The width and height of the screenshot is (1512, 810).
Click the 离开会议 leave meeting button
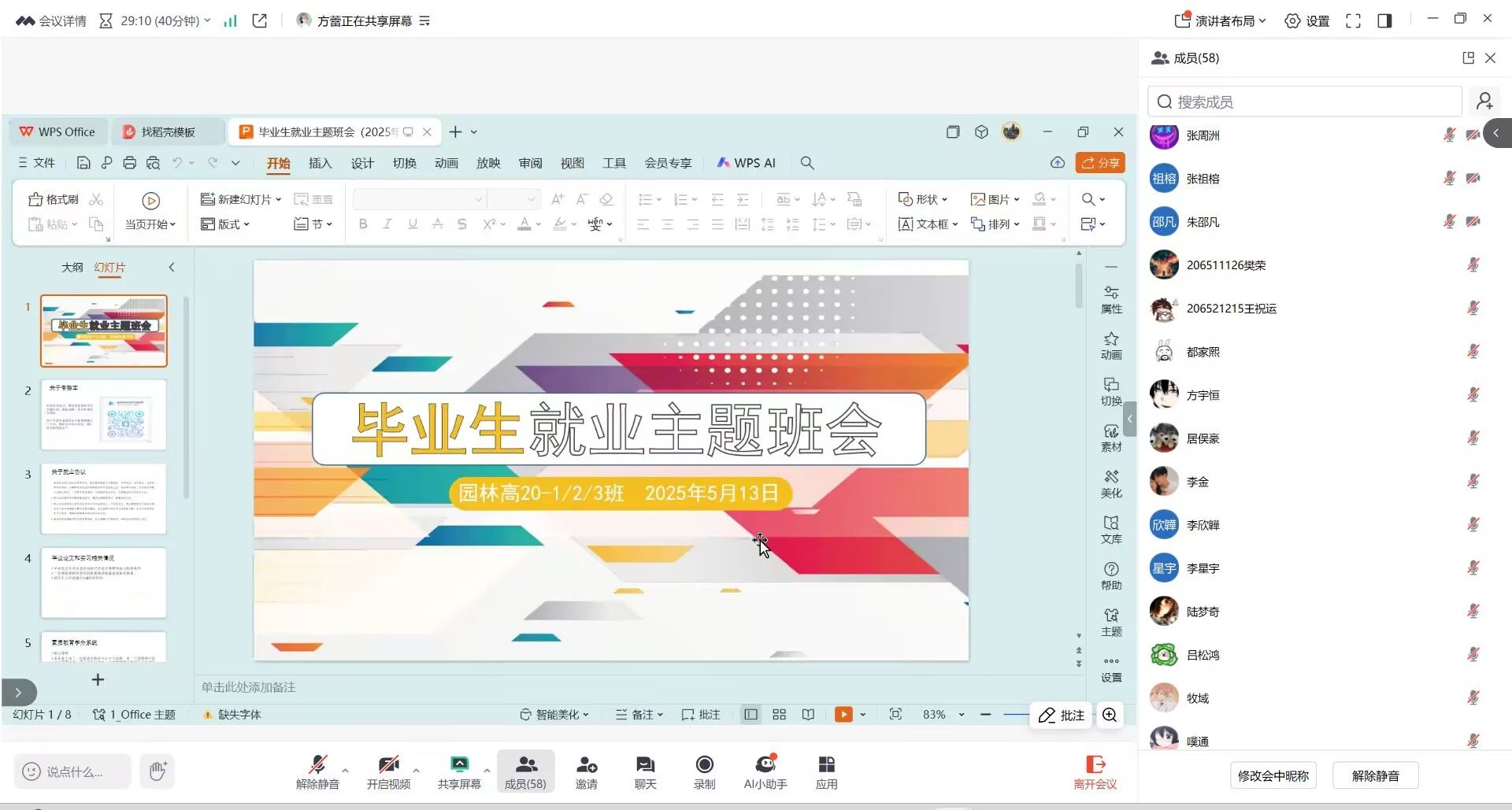click(x=1095, y=771)
